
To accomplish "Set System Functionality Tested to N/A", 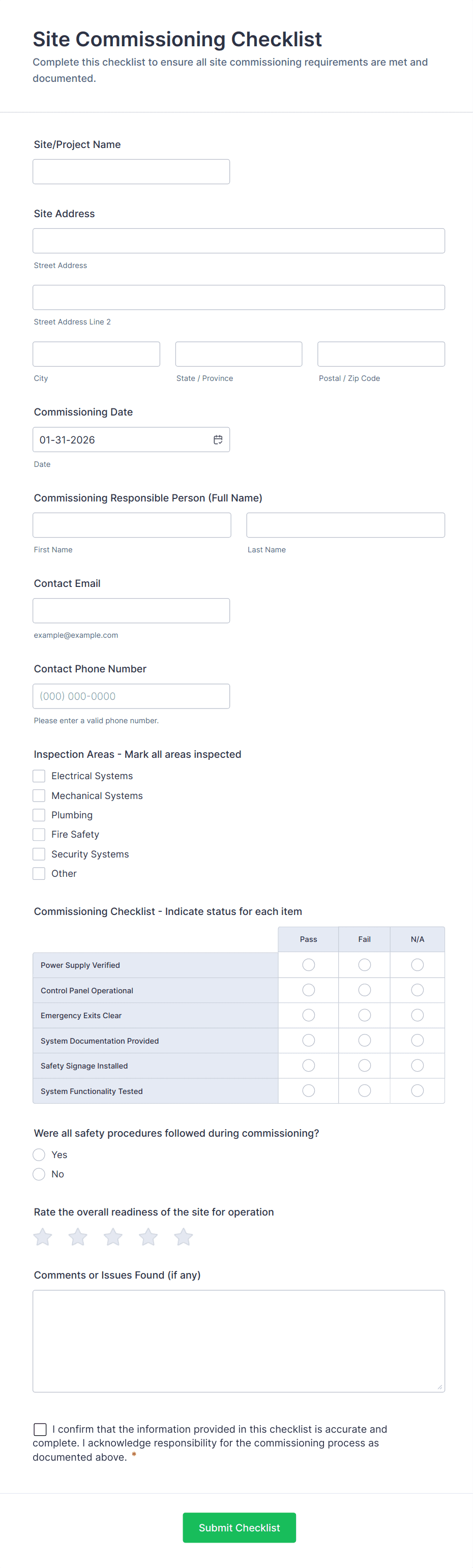I will [418, 1091].
